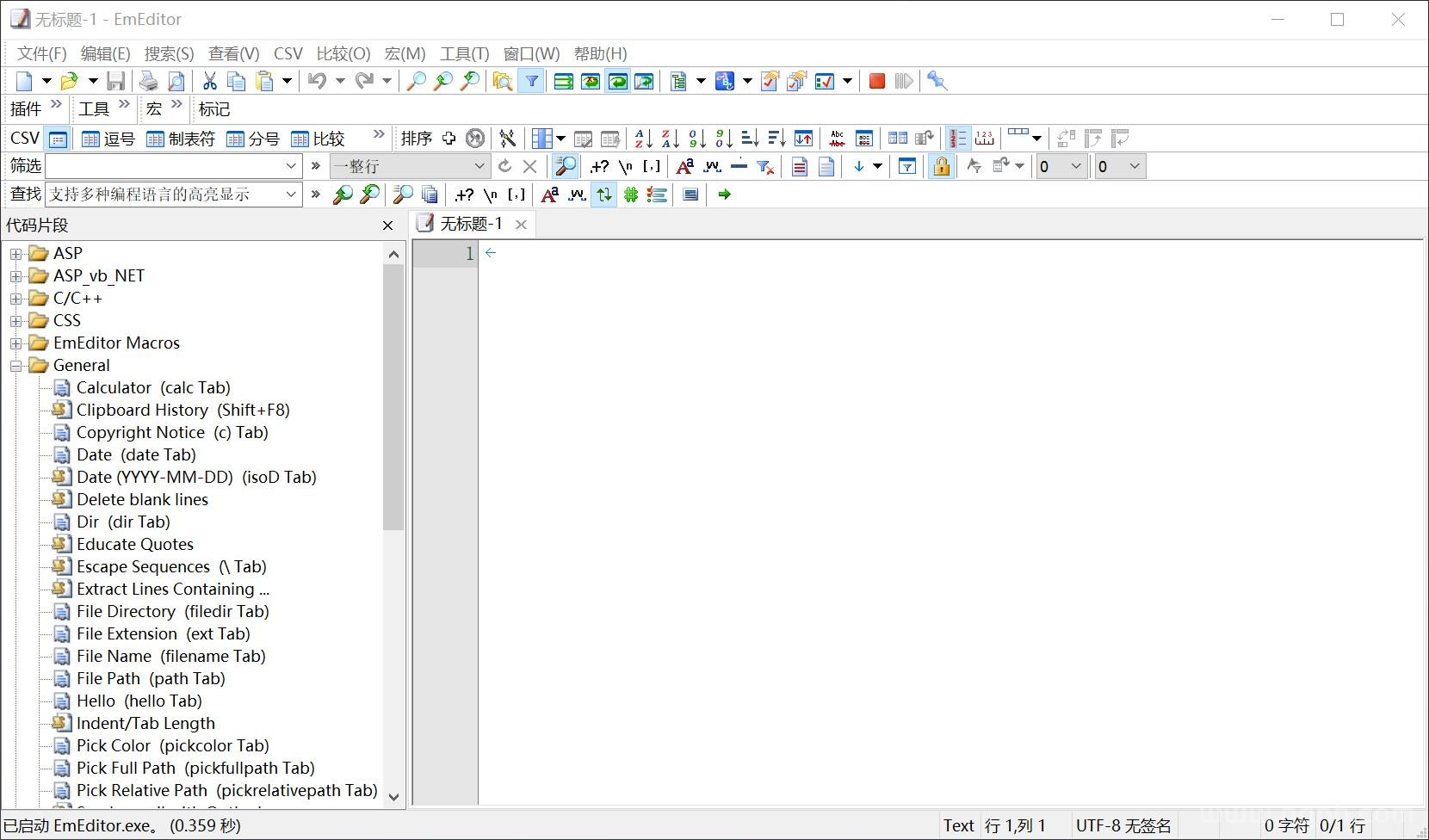Open the find text history dropdown

(x=290, y=195)
